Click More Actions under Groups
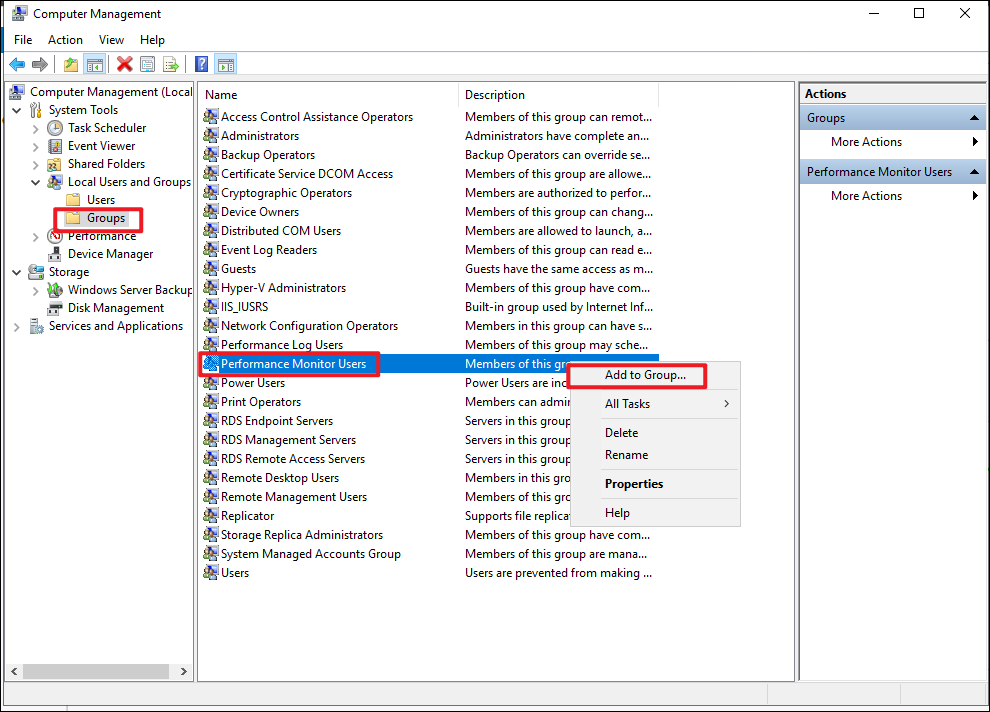The width and height of the screenshot is (990, 712). 866,142
